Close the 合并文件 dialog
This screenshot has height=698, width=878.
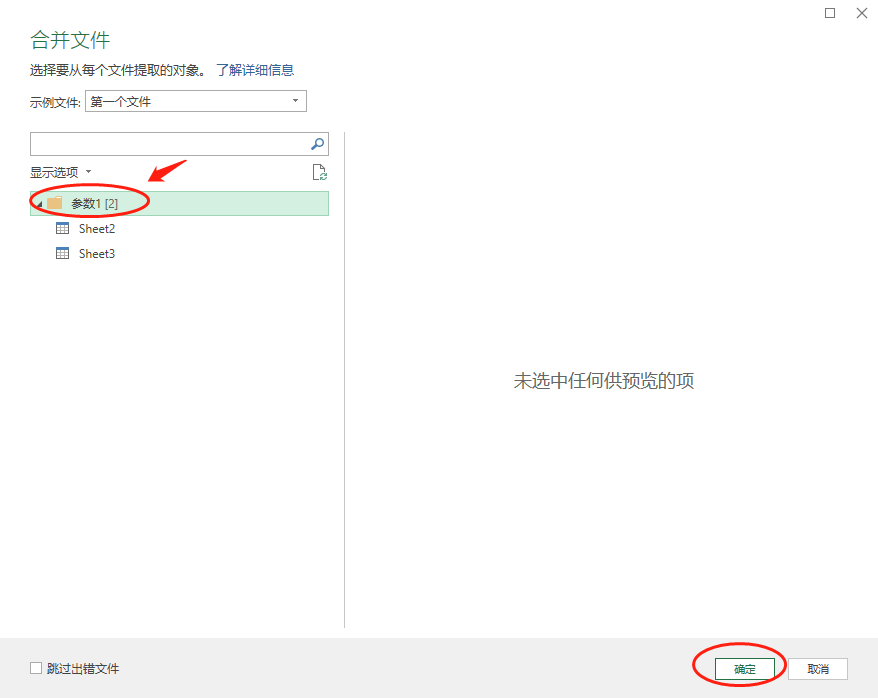pos(862,13)
